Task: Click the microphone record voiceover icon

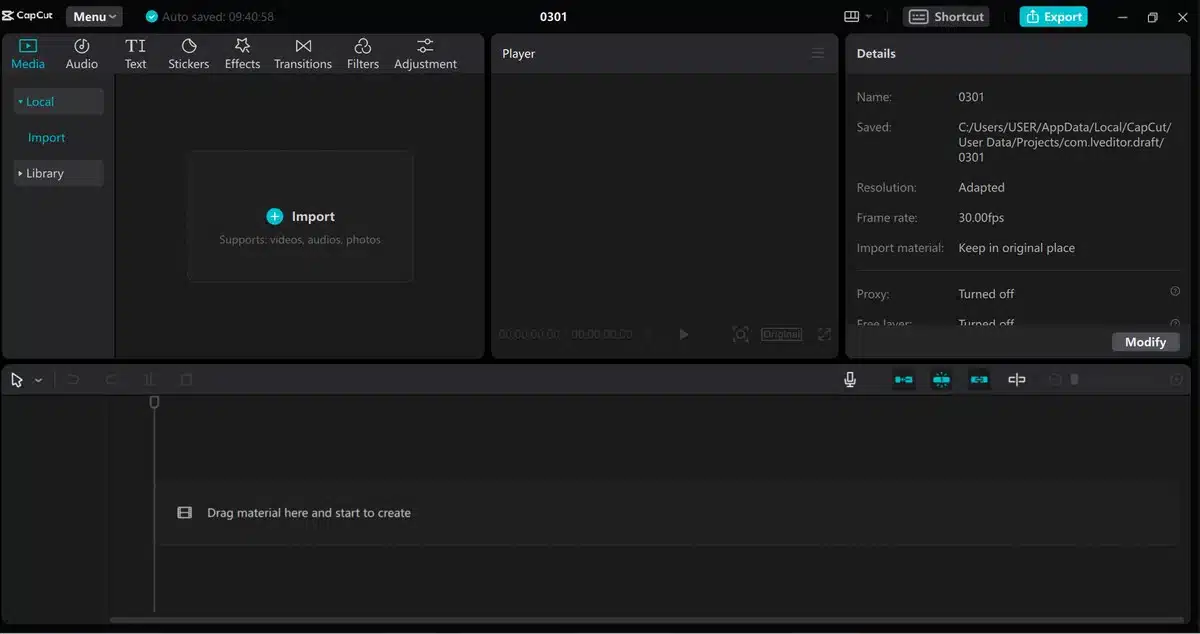Action: click(x=850, y=380)
